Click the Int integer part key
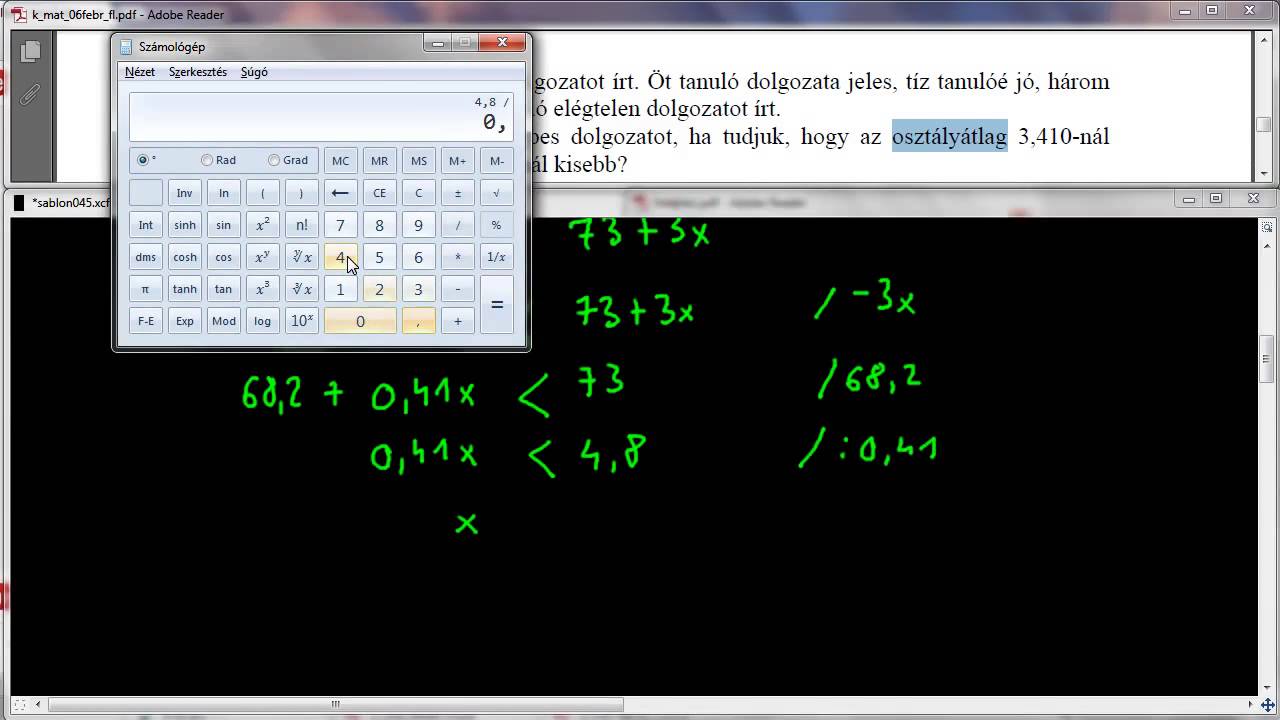This screenshot has height=720, width=1280. point(146,225)
